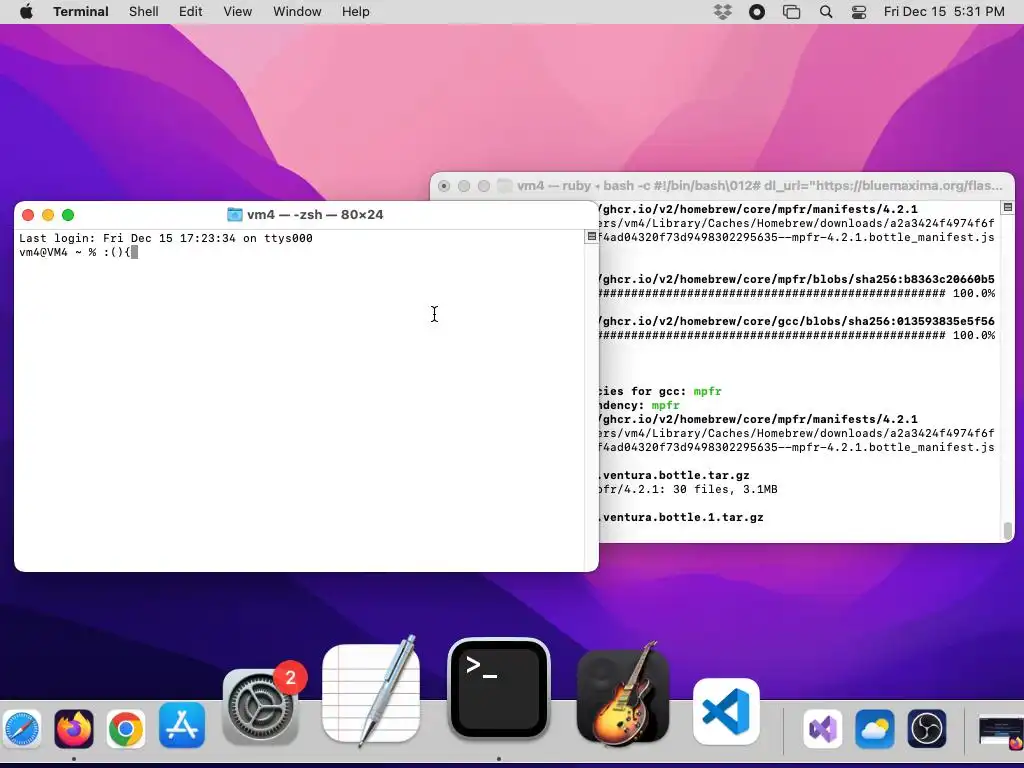Screen dimensions: 1024x768
Task: Launch Safari from the Dock
Action: 20,729
